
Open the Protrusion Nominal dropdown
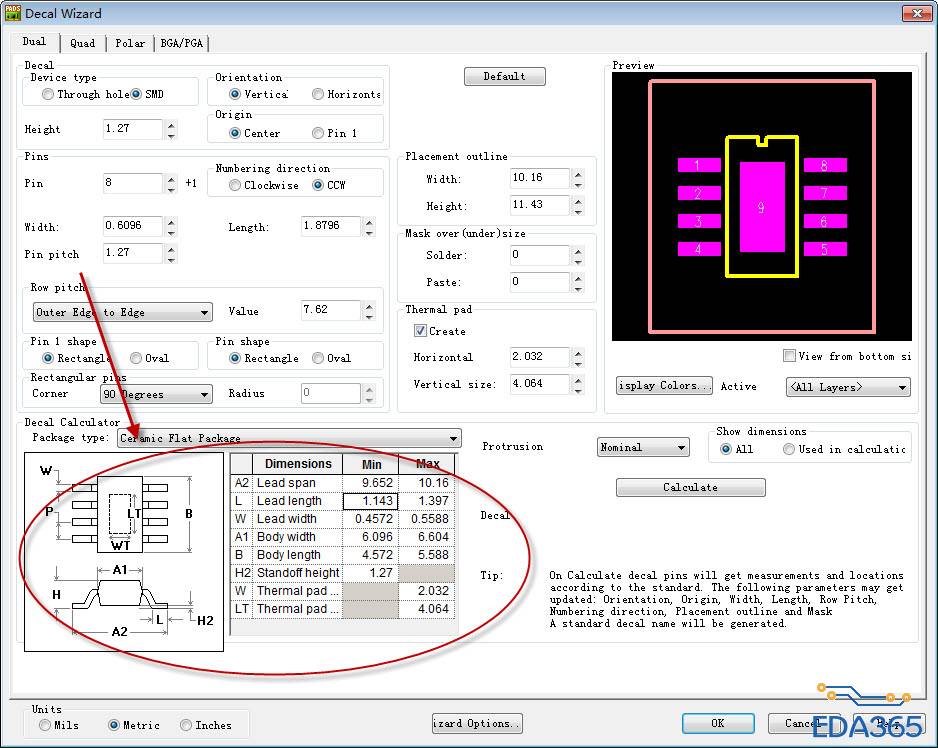[x=681, y=448]
